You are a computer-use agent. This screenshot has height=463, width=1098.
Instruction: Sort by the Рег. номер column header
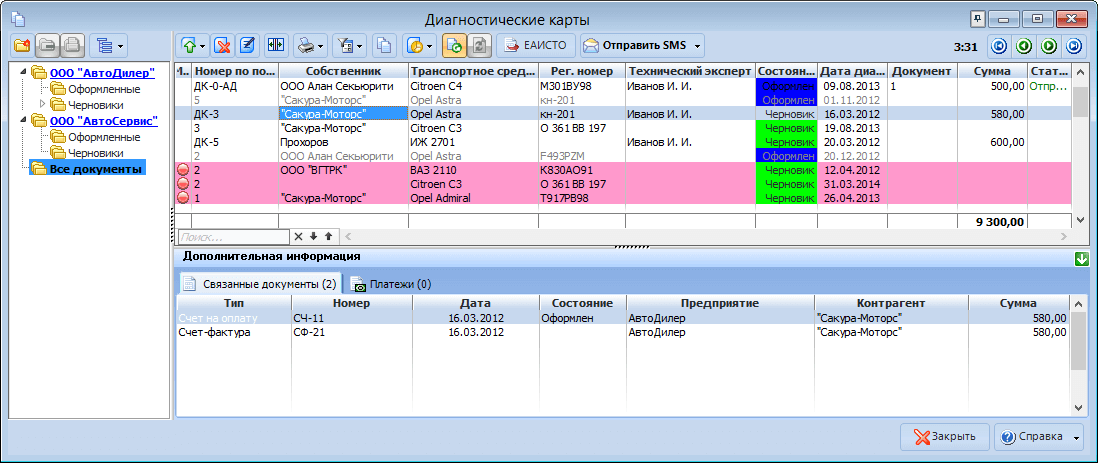click(x=582, y=71)
